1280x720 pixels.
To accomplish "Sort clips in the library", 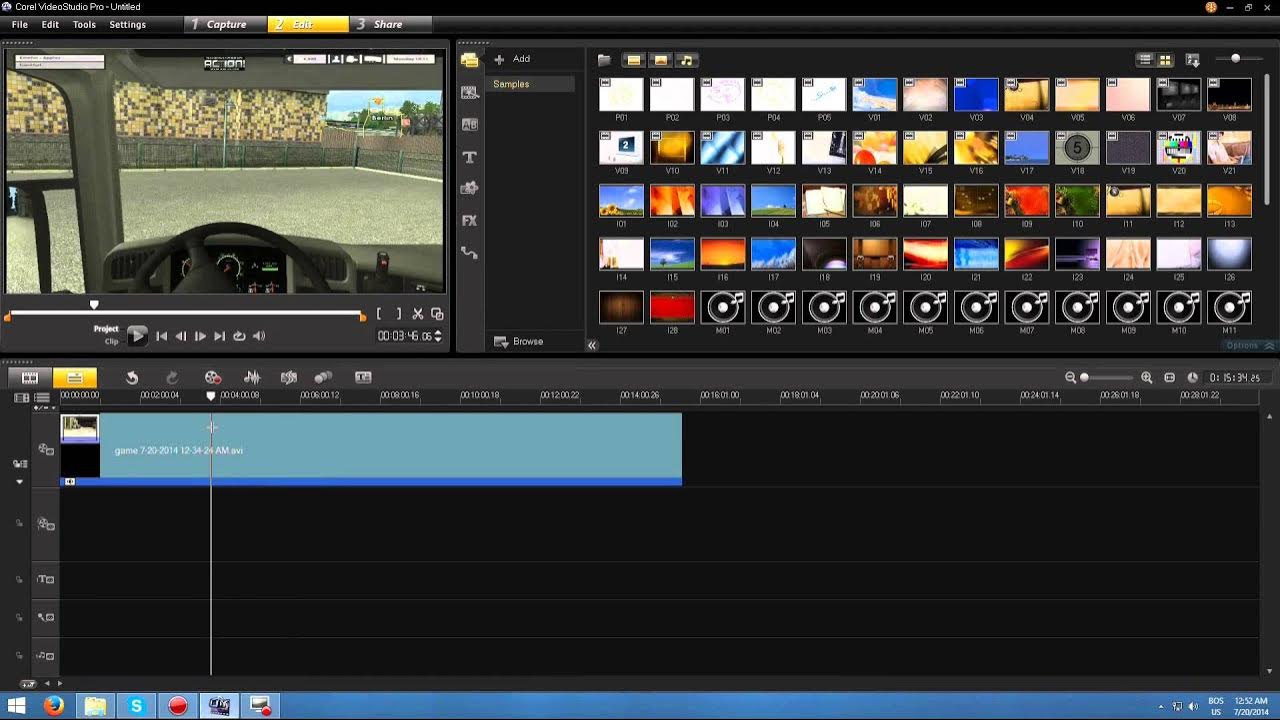I will click(1192, 60).
